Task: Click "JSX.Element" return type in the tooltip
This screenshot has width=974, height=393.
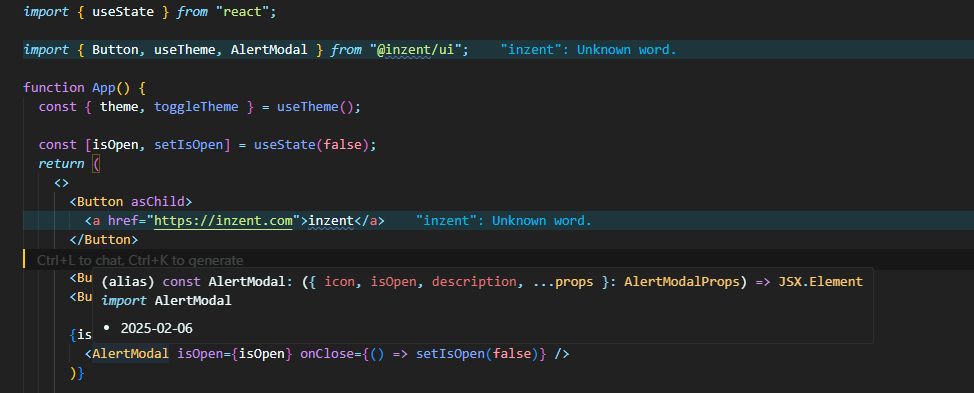Action: pos(821,282)
